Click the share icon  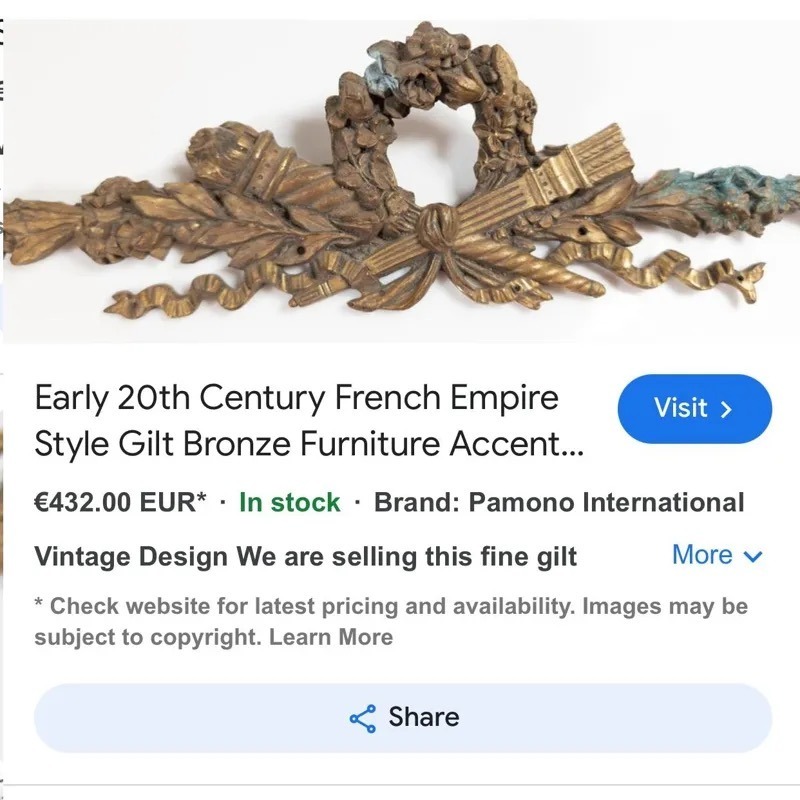coord(362,718)
